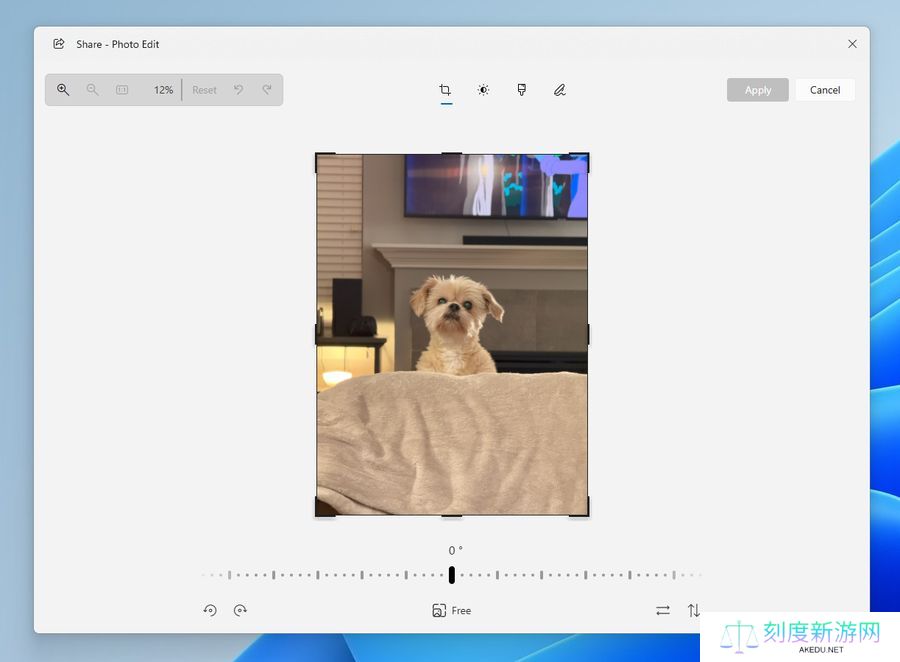Click the 0 ° rotation angle readout
The image size is (900, 662).
(455, 551)
